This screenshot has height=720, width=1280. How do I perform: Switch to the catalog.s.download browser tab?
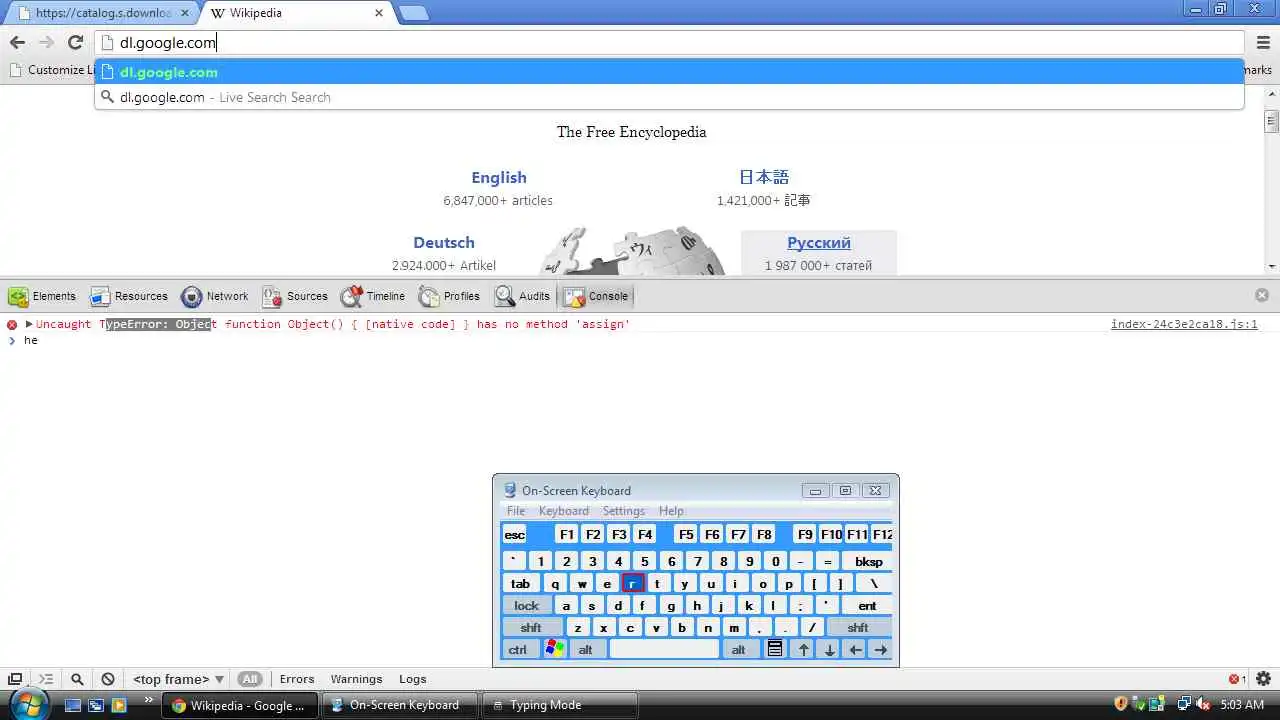coord(100,13)
